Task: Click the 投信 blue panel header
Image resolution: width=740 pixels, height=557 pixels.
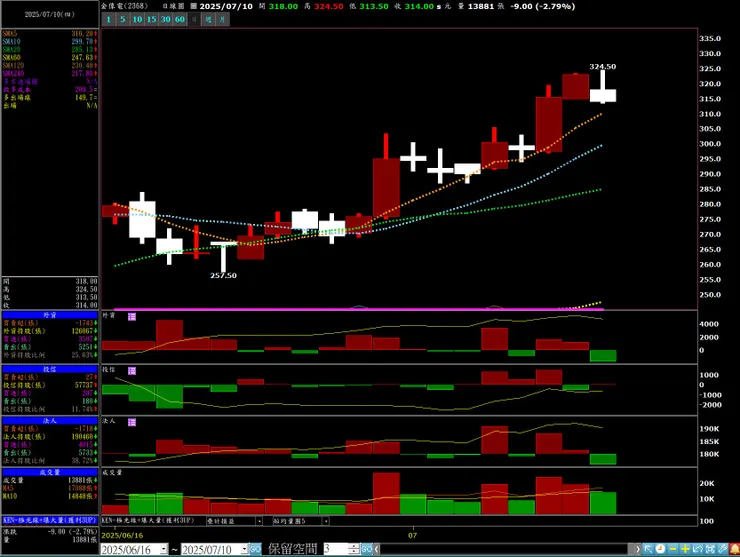Action: coord(50,369)
